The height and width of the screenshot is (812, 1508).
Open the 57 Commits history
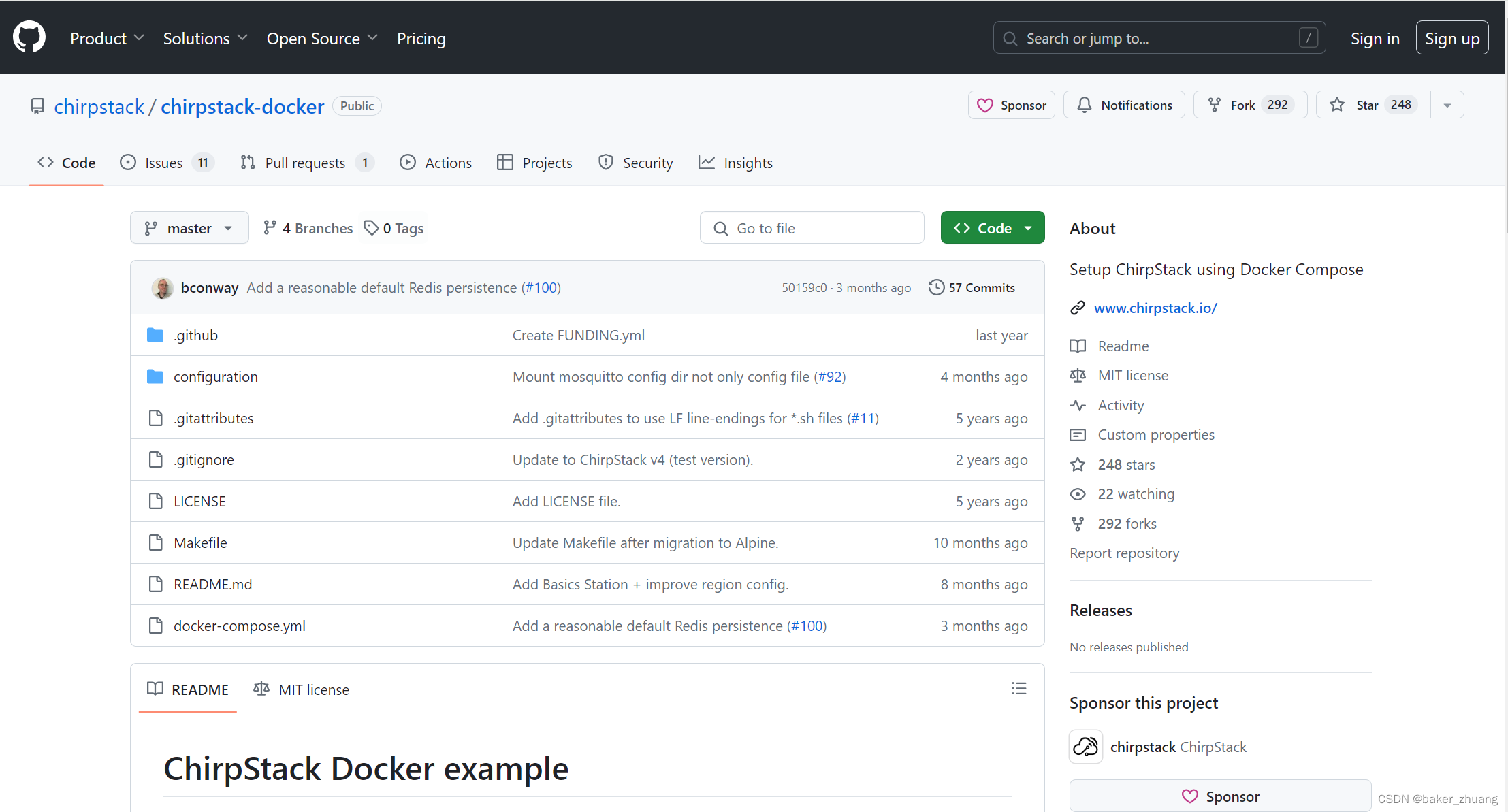click(972, 288)
